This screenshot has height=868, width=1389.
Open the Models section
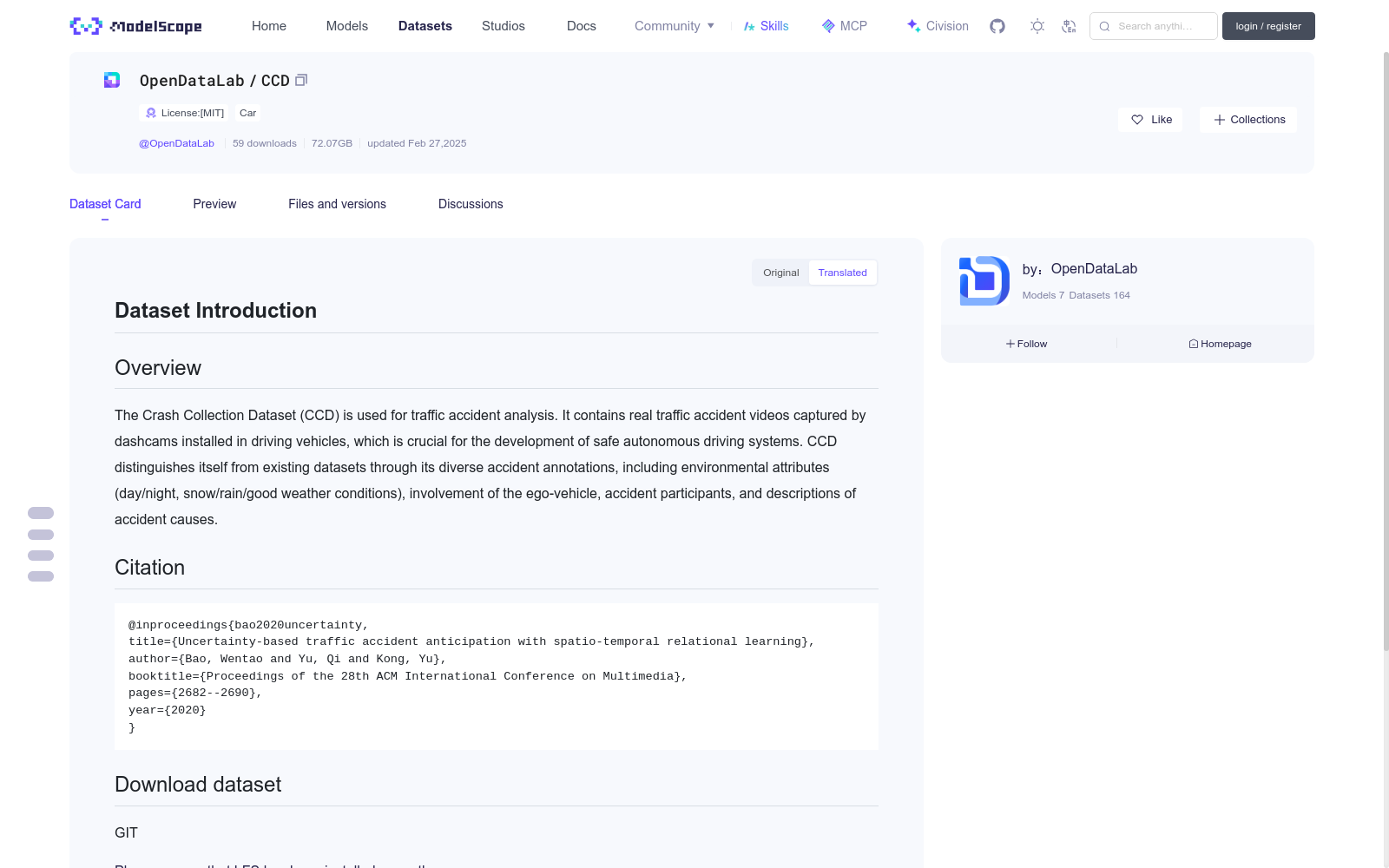[x=347, y=26]
